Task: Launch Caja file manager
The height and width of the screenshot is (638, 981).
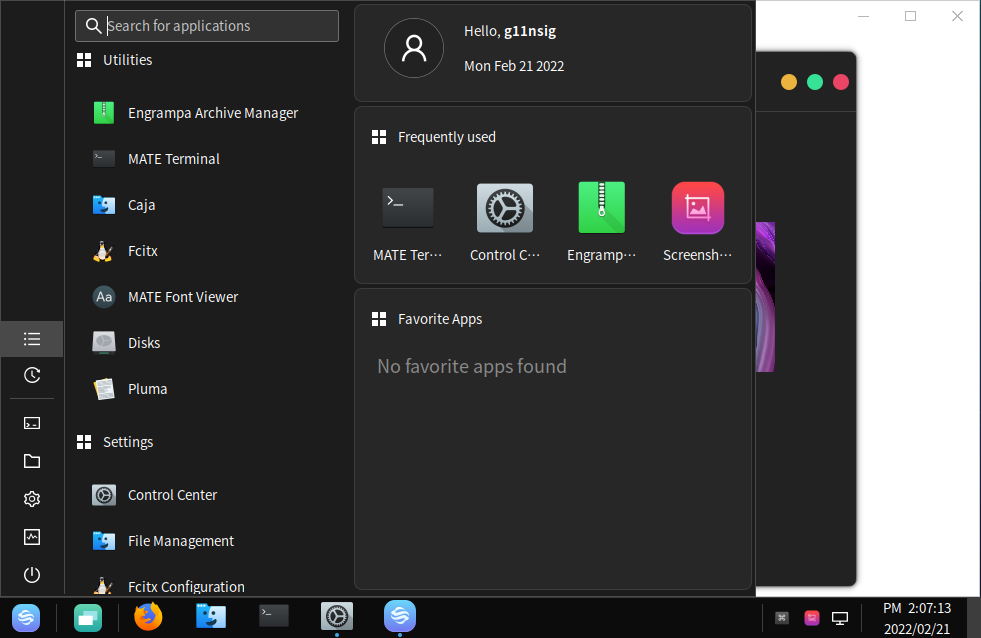Action: point(142,204)
